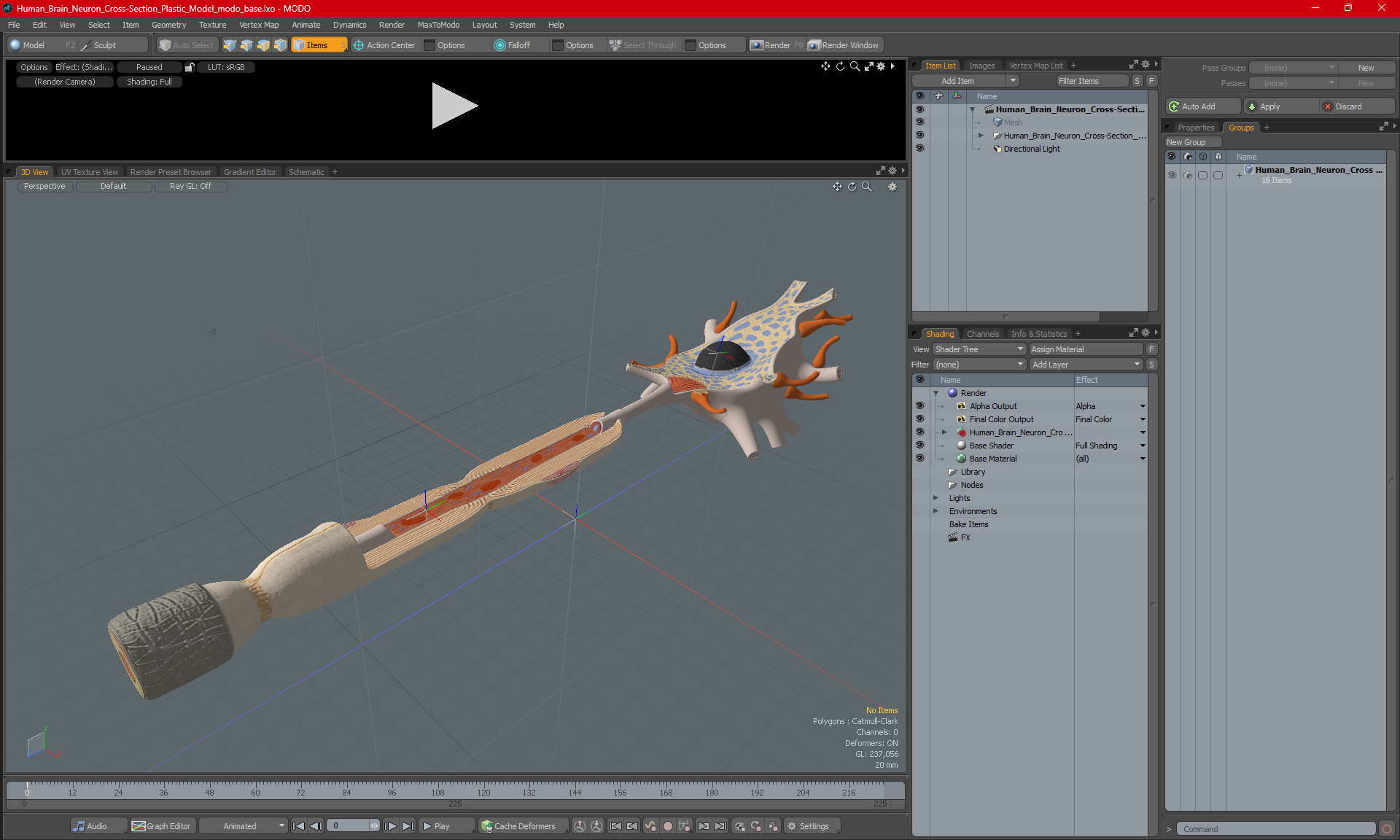The image size is (1400, 840).
Task: Open the MaxToModo menu
Action: pyautogui.click(x=438, y=25)
